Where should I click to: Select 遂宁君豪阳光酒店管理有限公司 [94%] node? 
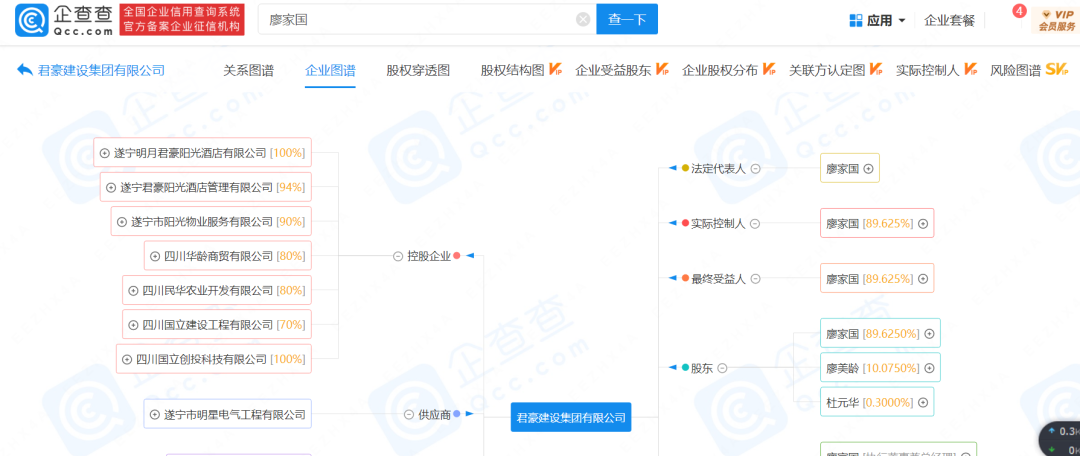pos(206,187)
